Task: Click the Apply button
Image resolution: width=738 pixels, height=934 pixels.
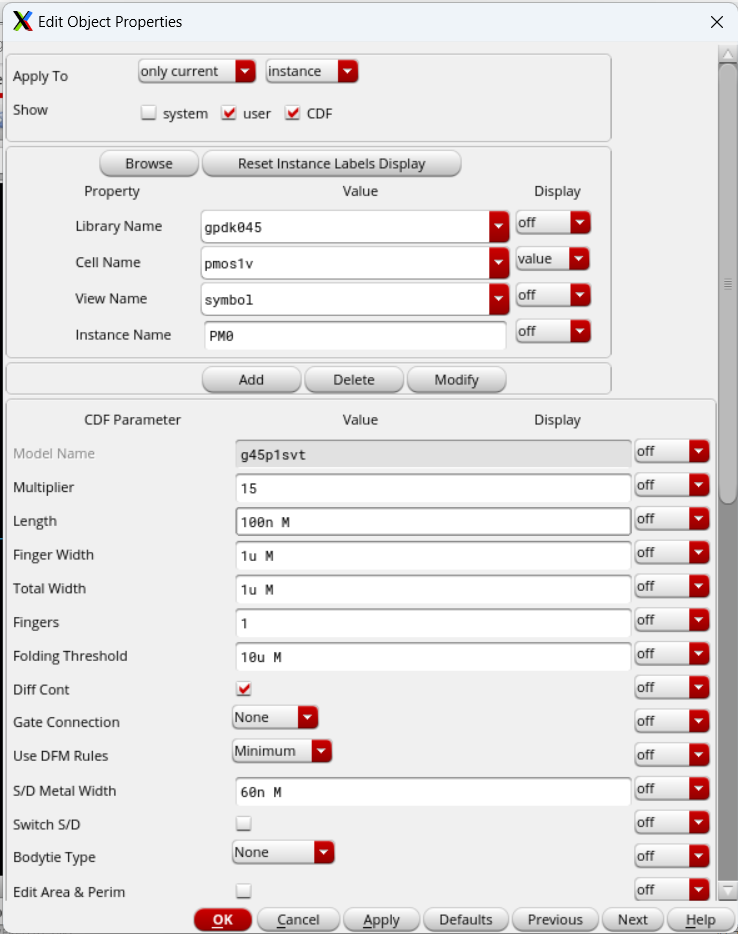Action: click(x=381, y=920)
